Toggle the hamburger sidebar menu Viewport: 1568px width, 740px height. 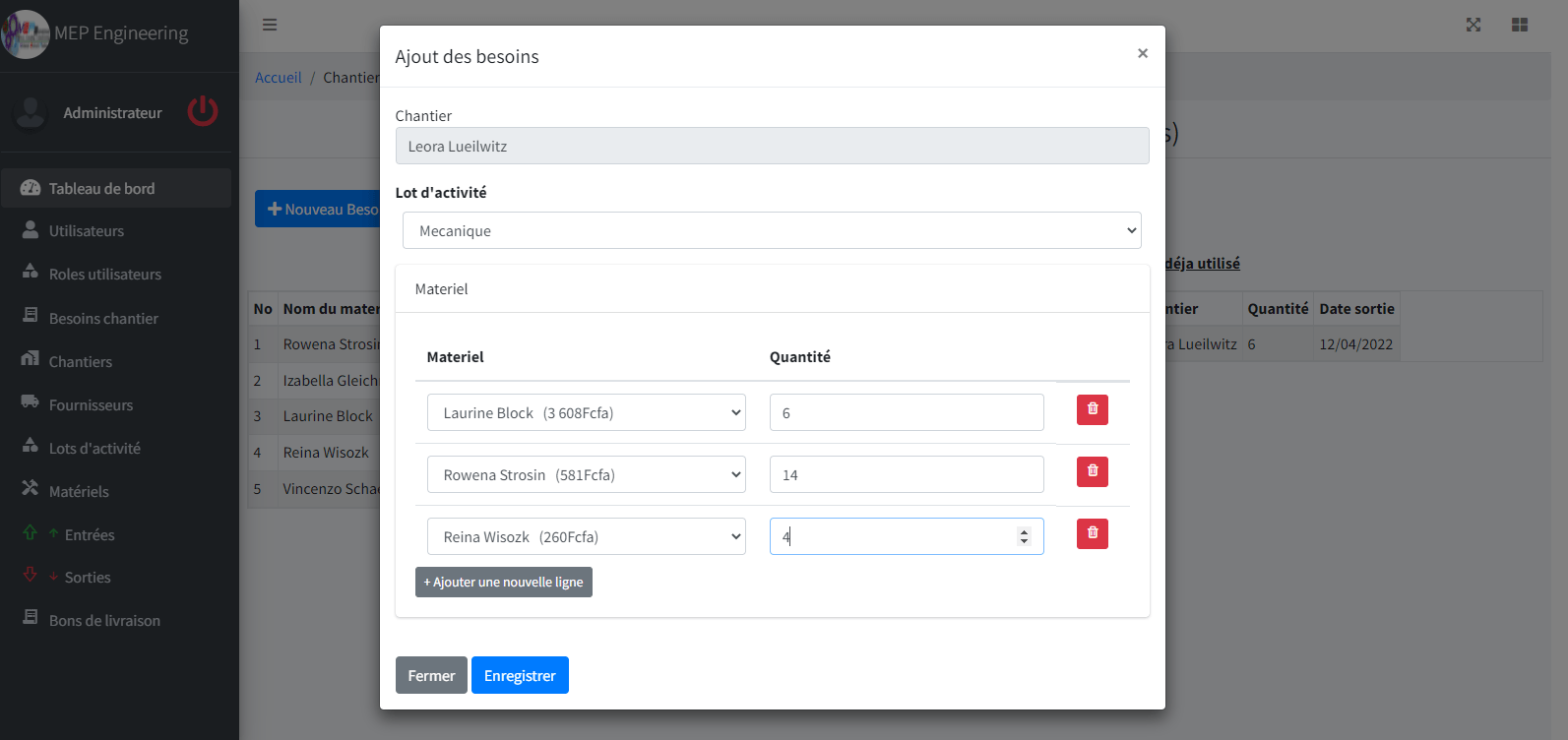pos(270,25)
